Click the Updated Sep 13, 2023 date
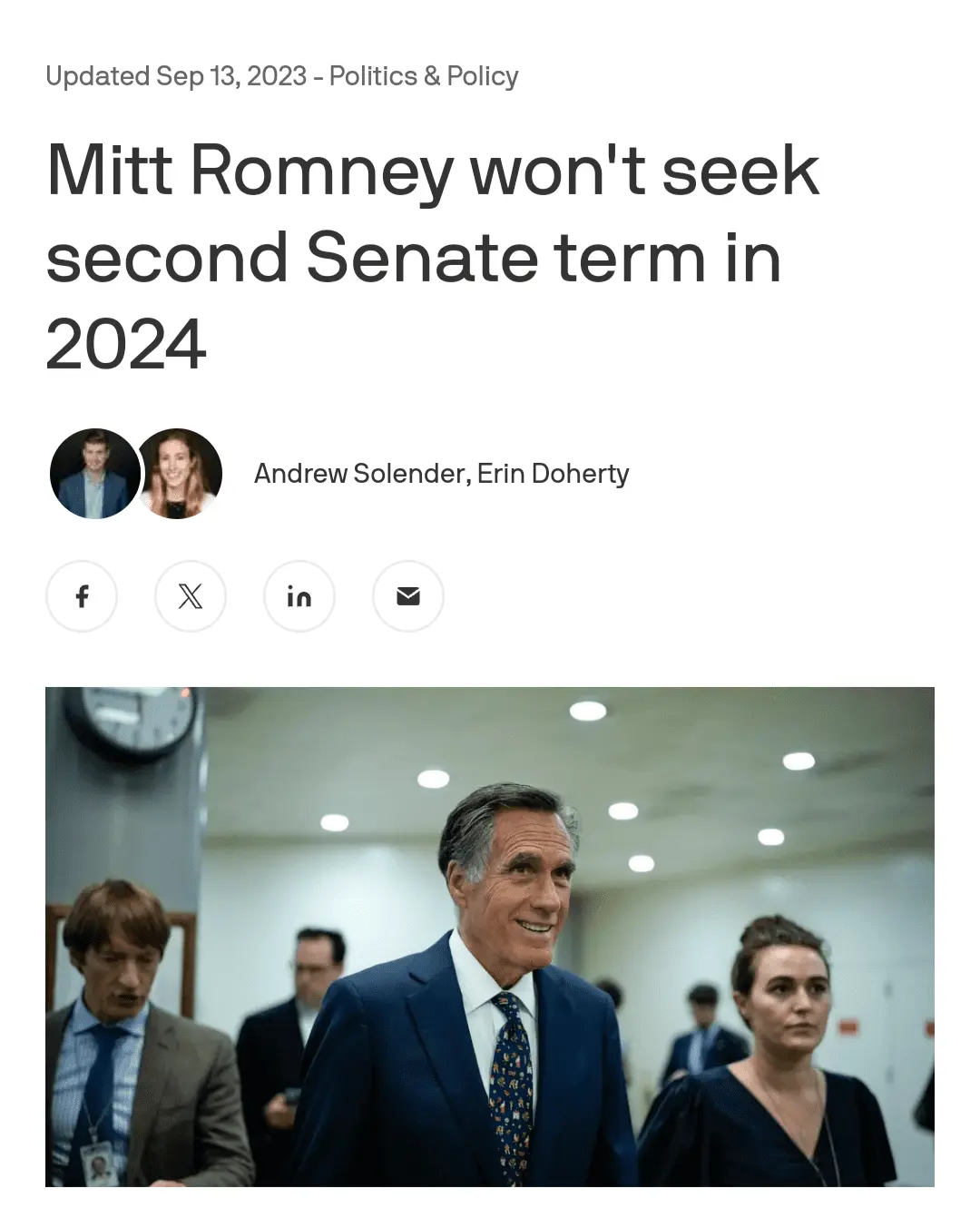The image size is (980, 1208). coord(176,76)
